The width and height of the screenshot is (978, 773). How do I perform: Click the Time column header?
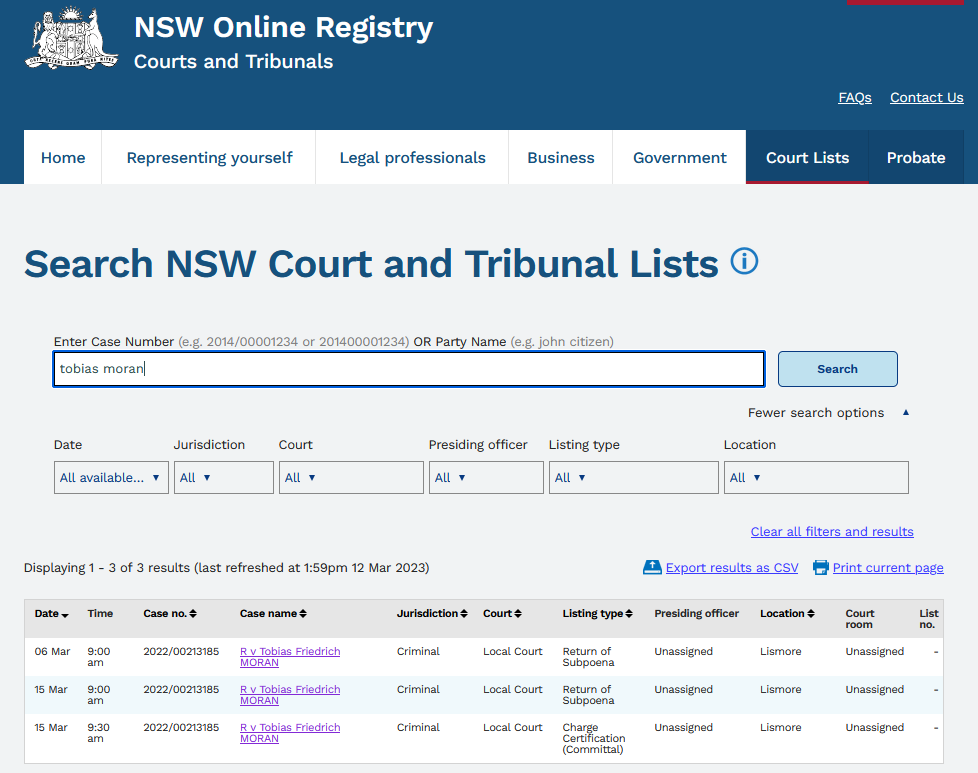(x=100, y=613)
